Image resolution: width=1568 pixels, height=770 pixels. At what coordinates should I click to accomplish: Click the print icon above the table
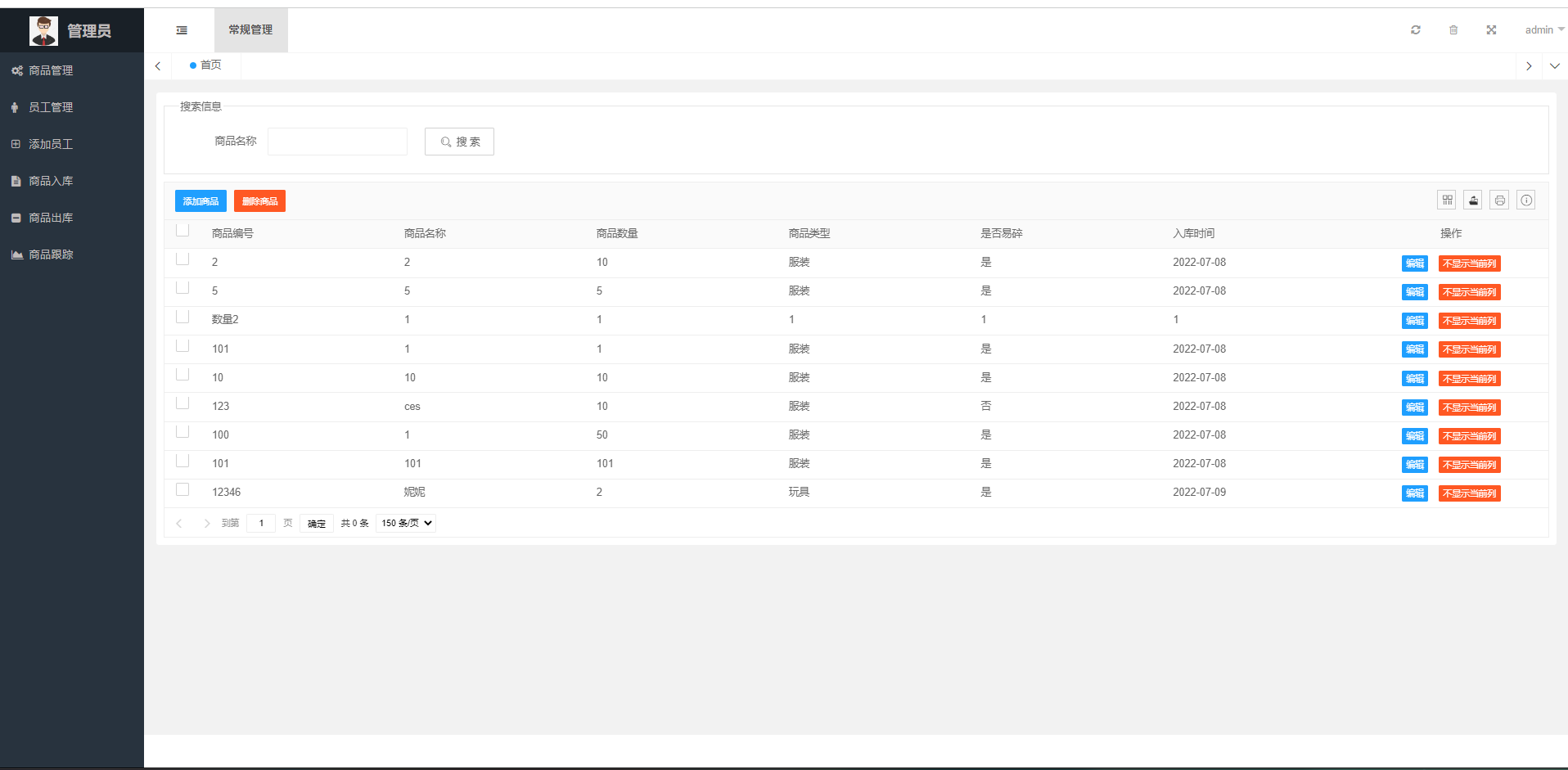[x=1500, y=200]
